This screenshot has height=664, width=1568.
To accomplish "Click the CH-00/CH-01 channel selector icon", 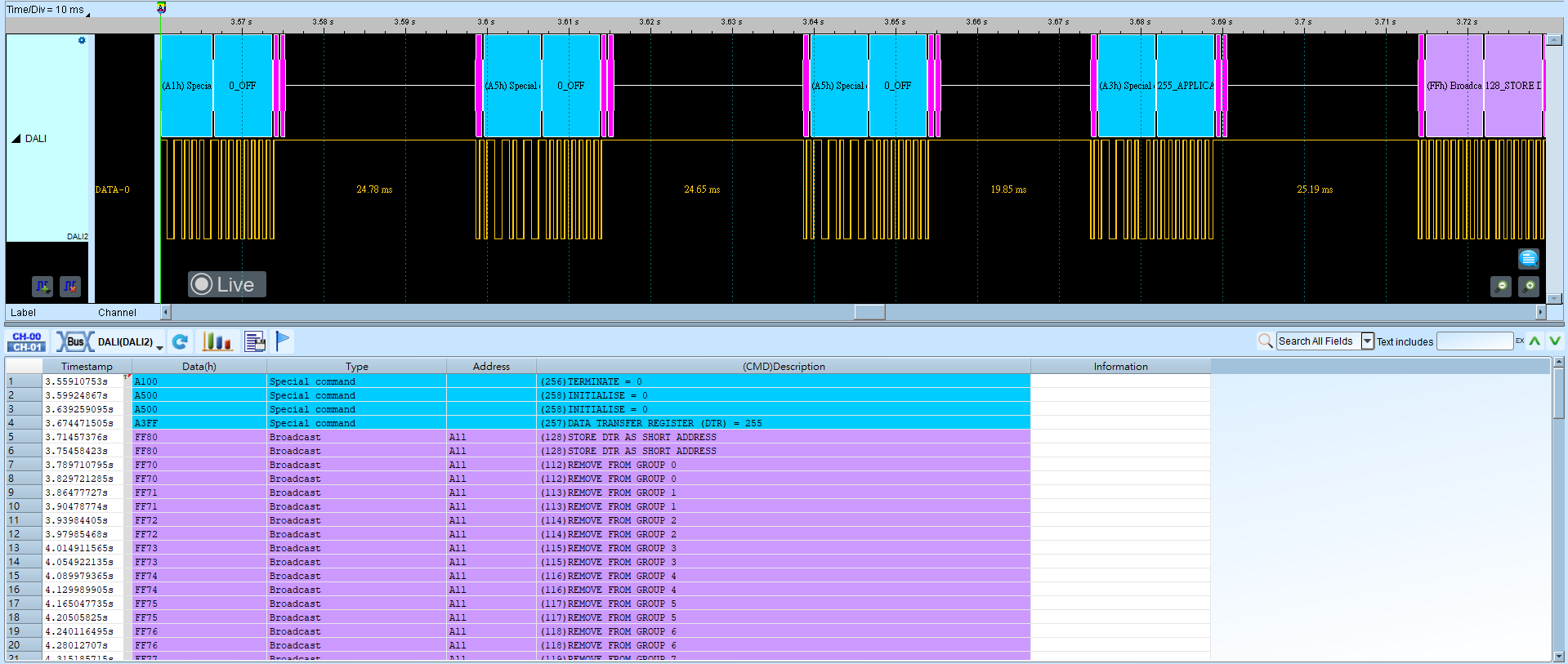I will click(27, 341).
